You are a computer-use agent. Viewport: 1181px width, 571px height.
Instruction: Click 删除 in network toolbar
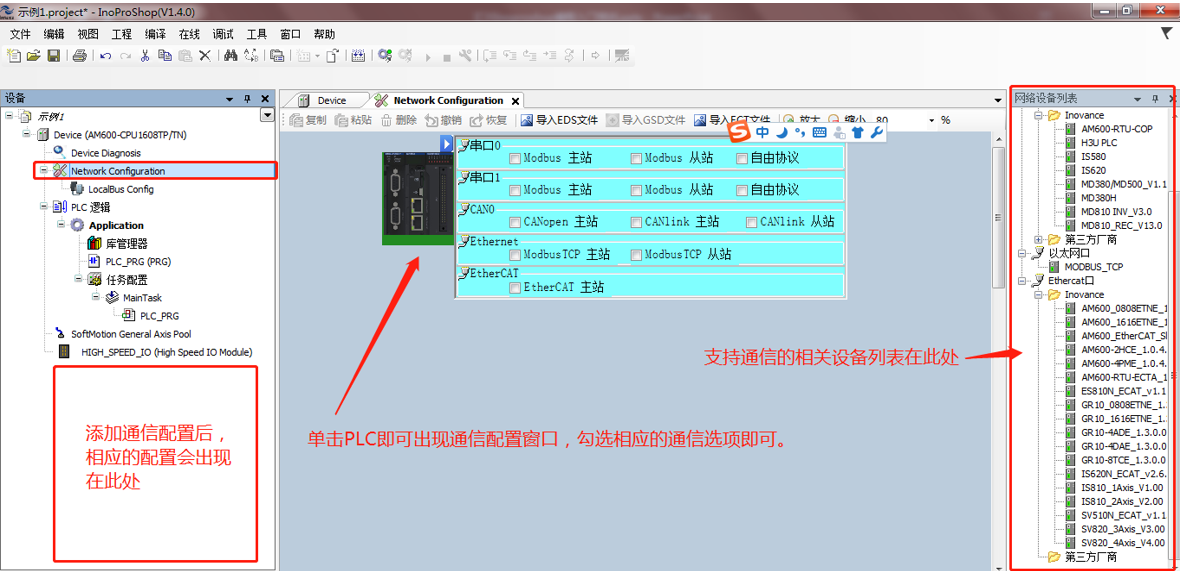click(x=398, y=120)
